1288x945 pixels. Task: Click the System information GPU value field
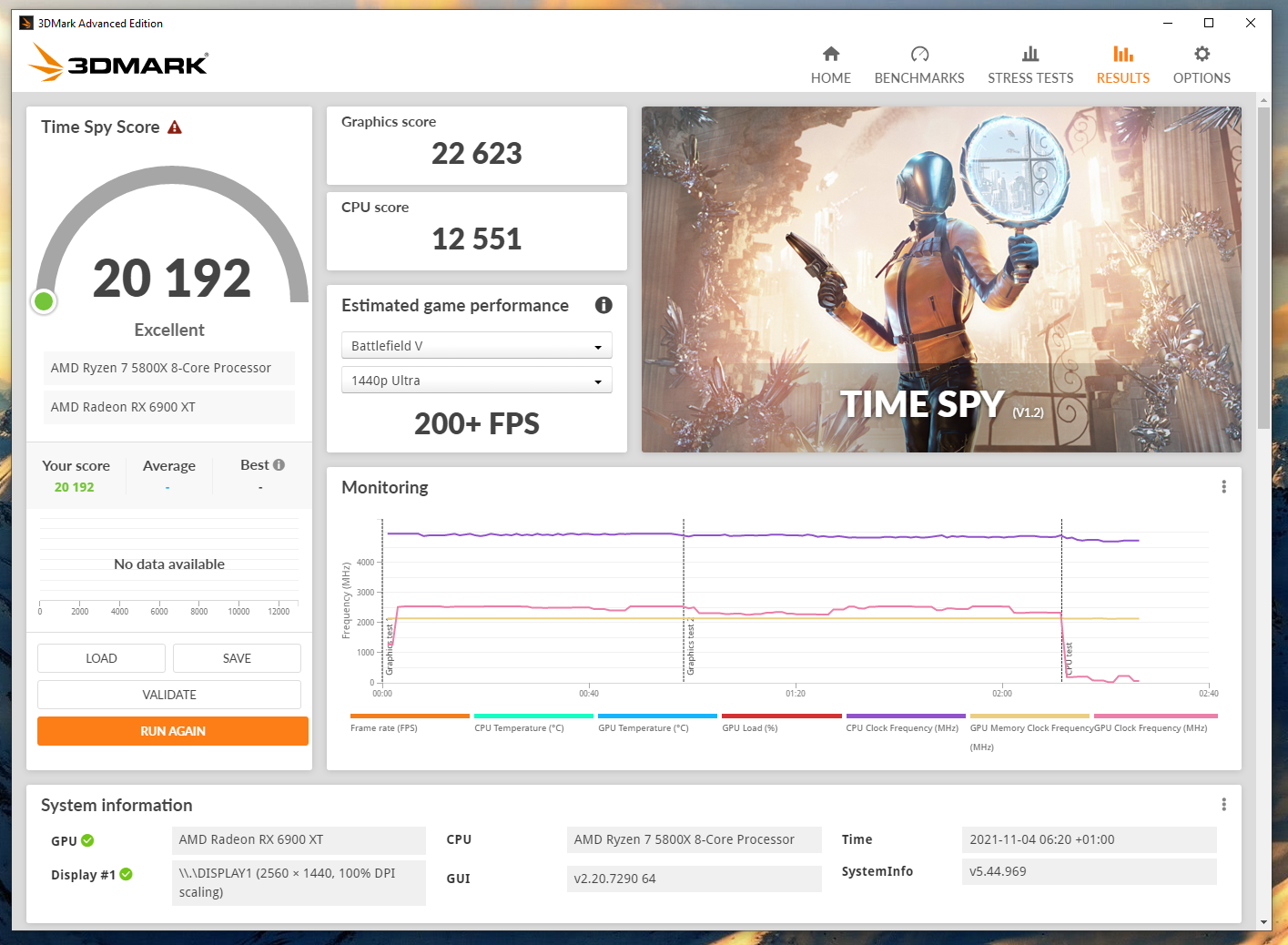299,839
